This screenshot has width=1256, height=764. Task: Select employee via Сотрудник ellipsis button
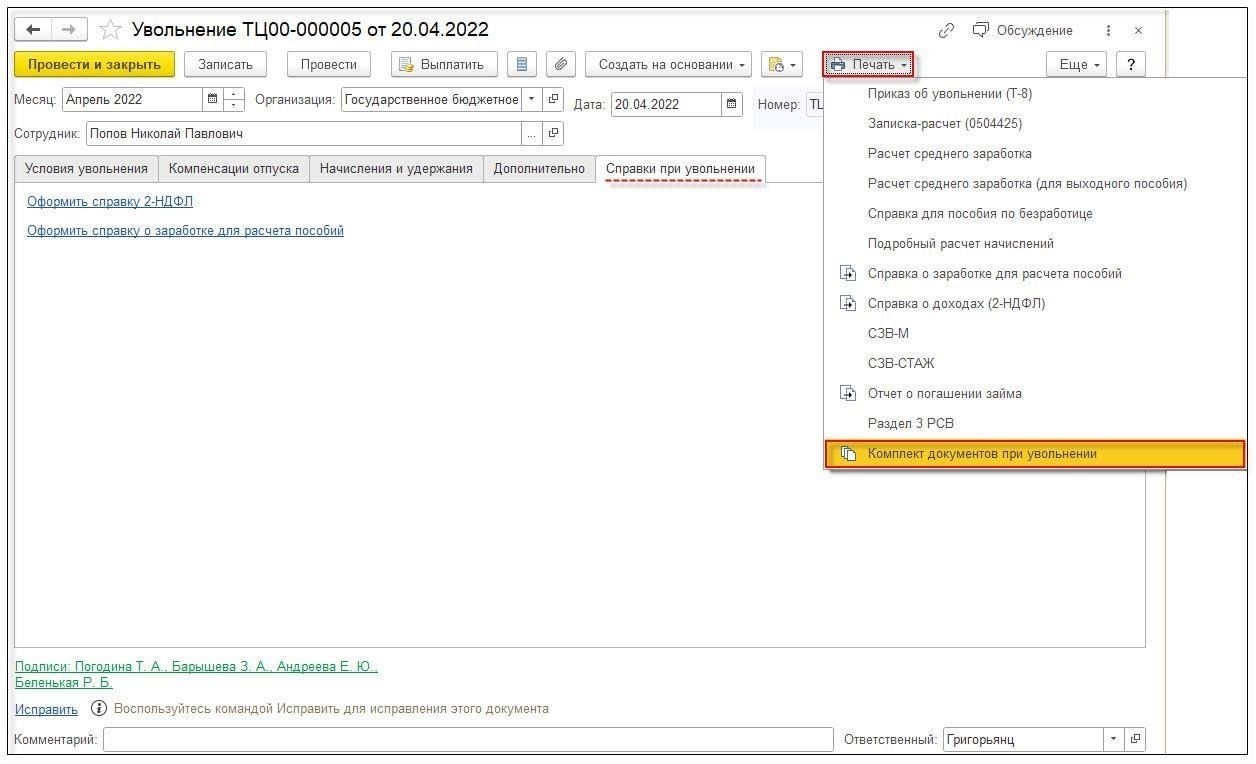tap(532, 133)
